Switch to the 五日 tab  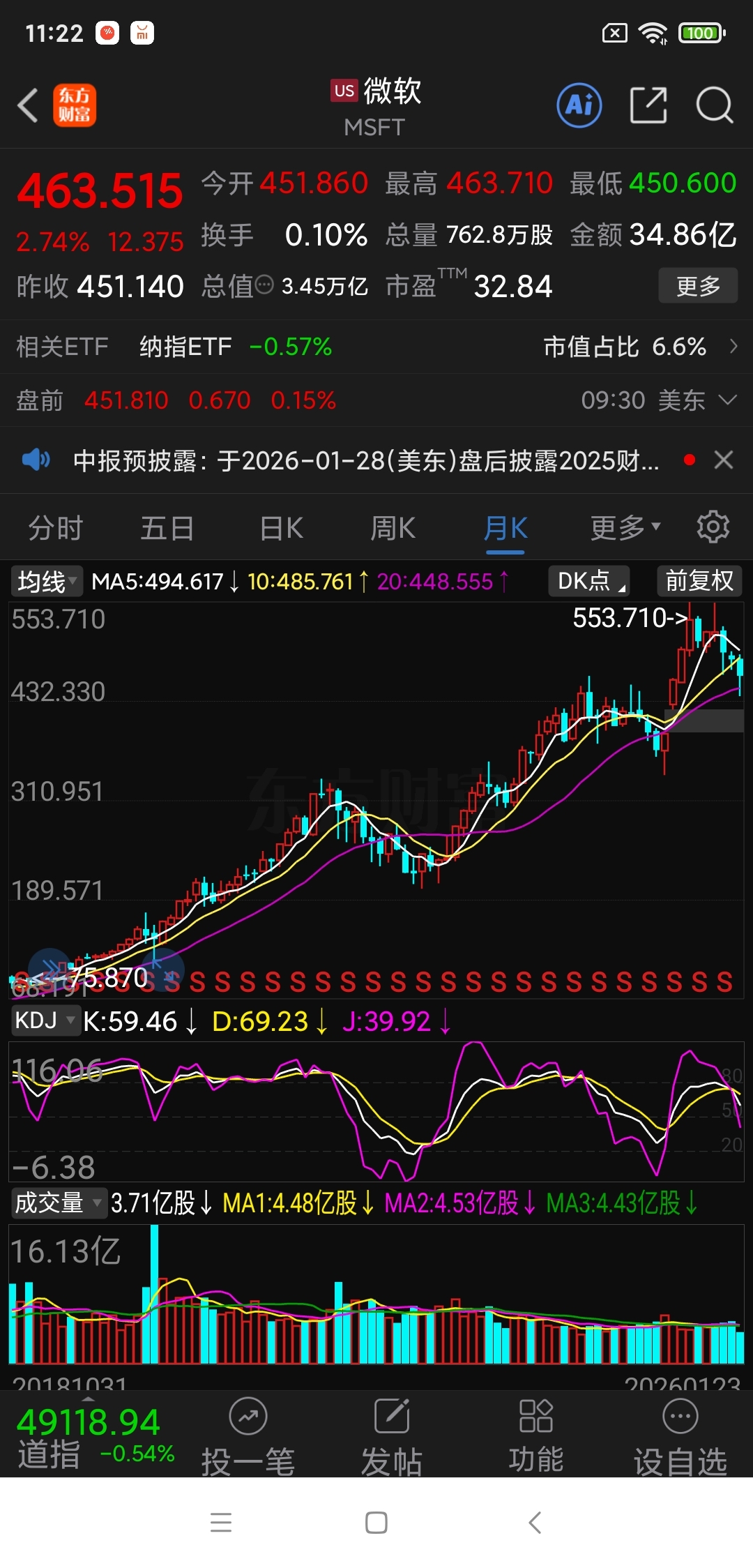coord(167,528)
